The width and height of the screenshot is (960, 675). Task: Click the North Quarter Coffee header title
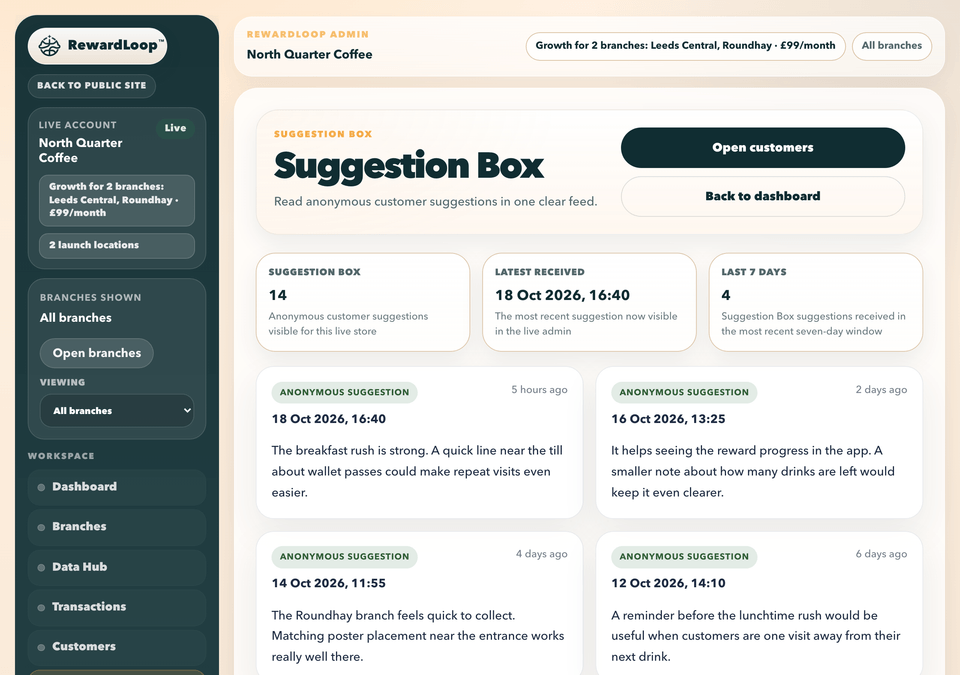pos(309,55)
